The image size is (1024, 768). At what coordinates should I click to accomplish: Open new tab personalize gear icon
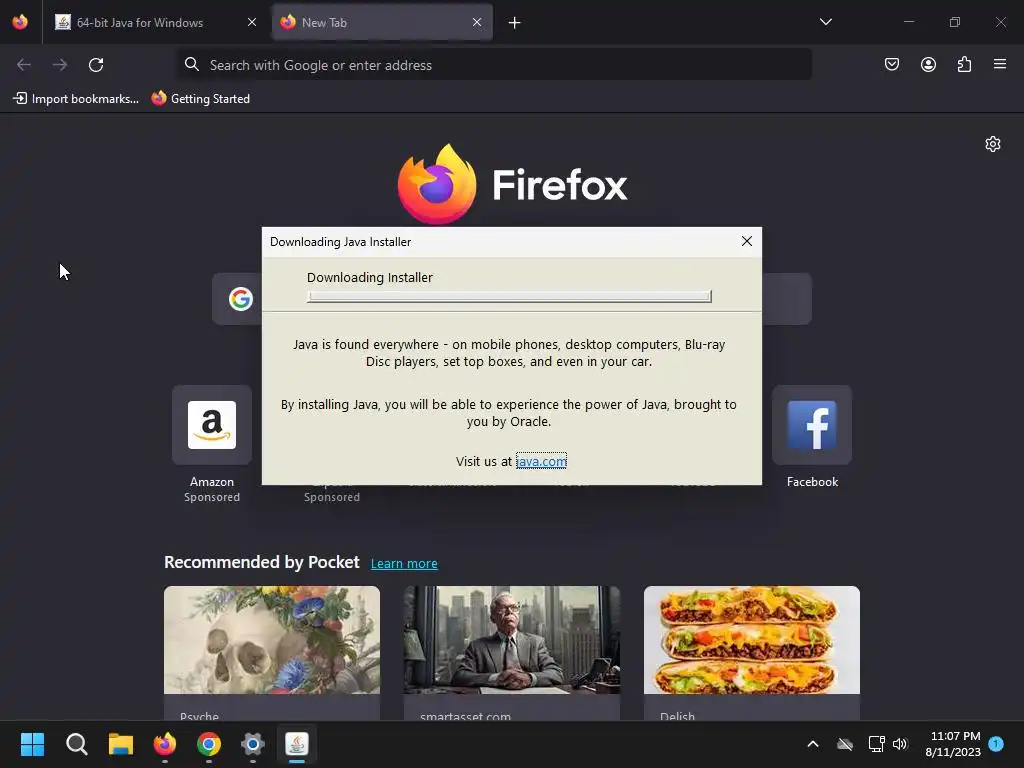(x=993, y=144)
